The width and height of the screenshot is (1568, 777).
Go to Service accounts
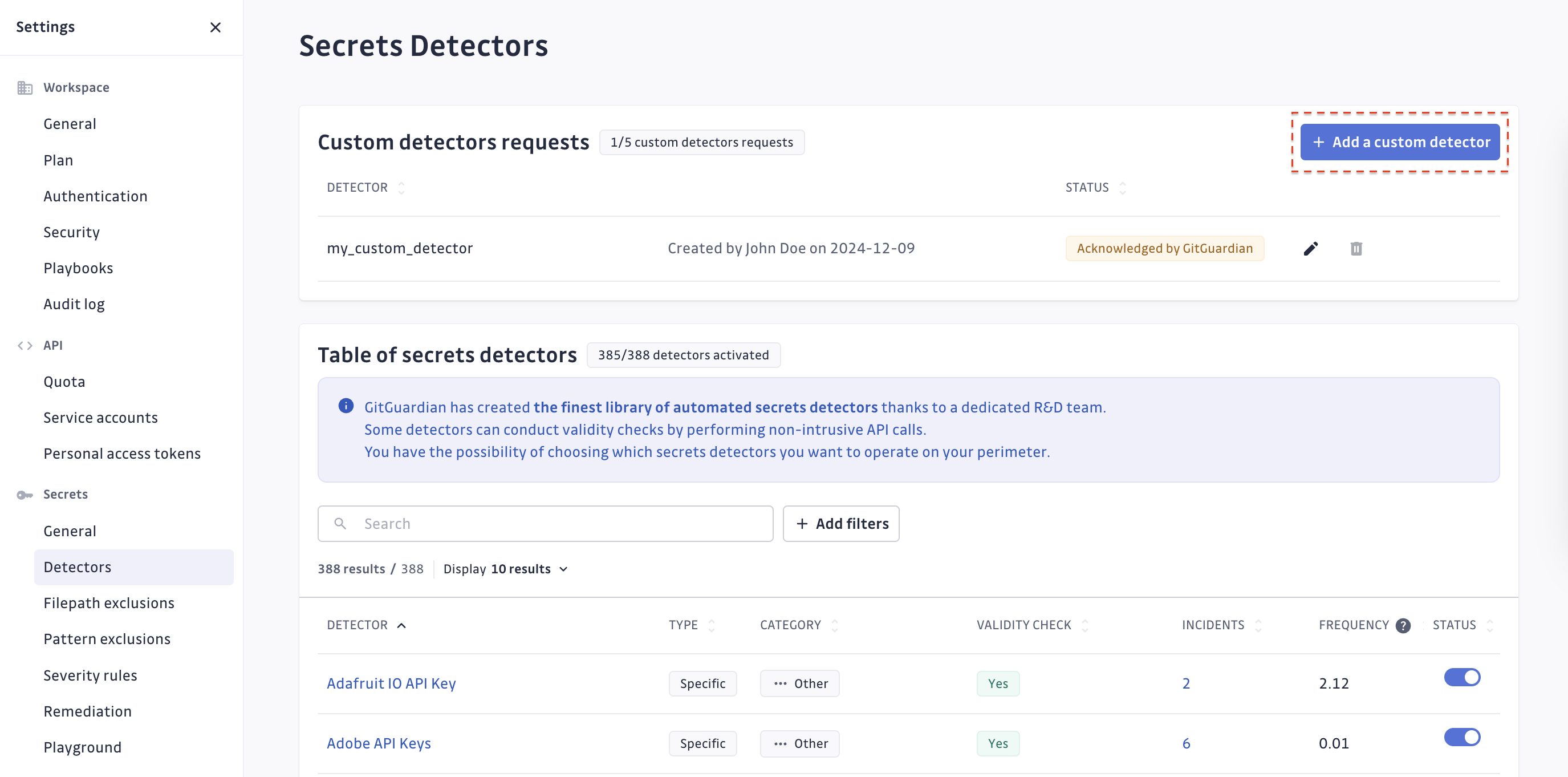pos(100,418)
